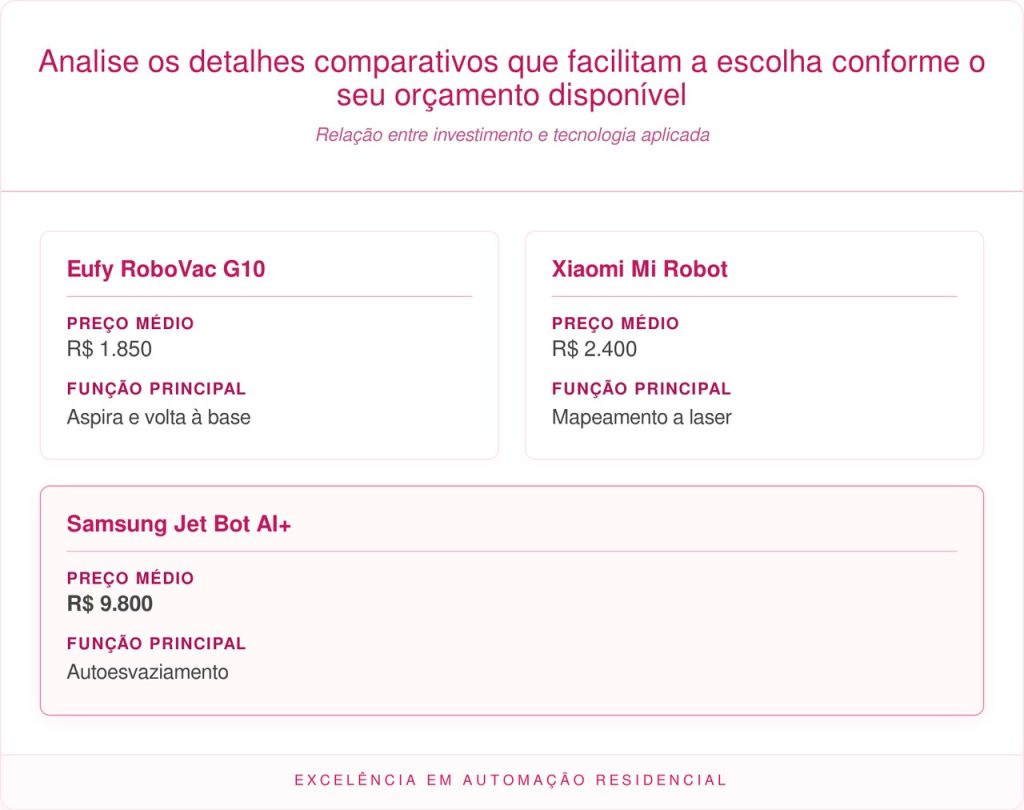
Task: Click the R$ 9.800 price value
Action: click(110, 604)
